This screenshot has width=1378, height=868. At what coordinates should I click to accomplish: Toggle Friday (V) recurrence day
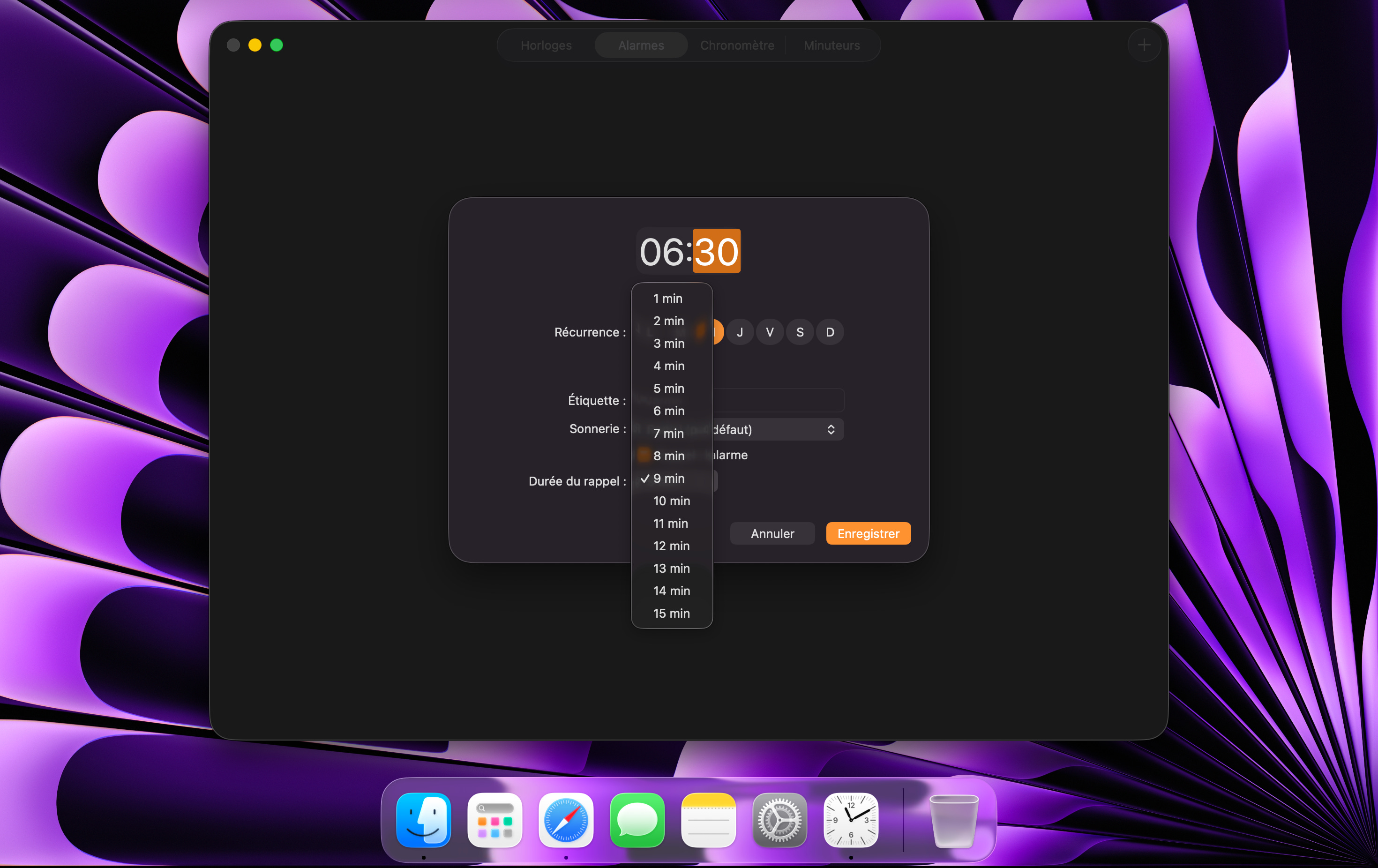click(x=770, y=332)
